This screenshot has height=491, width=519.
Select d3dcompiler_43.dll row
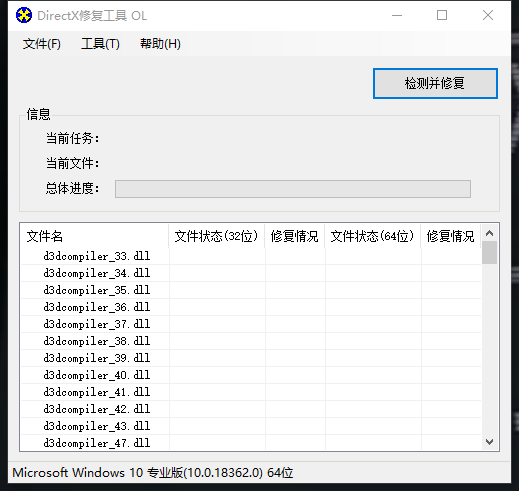click(251, 426)
